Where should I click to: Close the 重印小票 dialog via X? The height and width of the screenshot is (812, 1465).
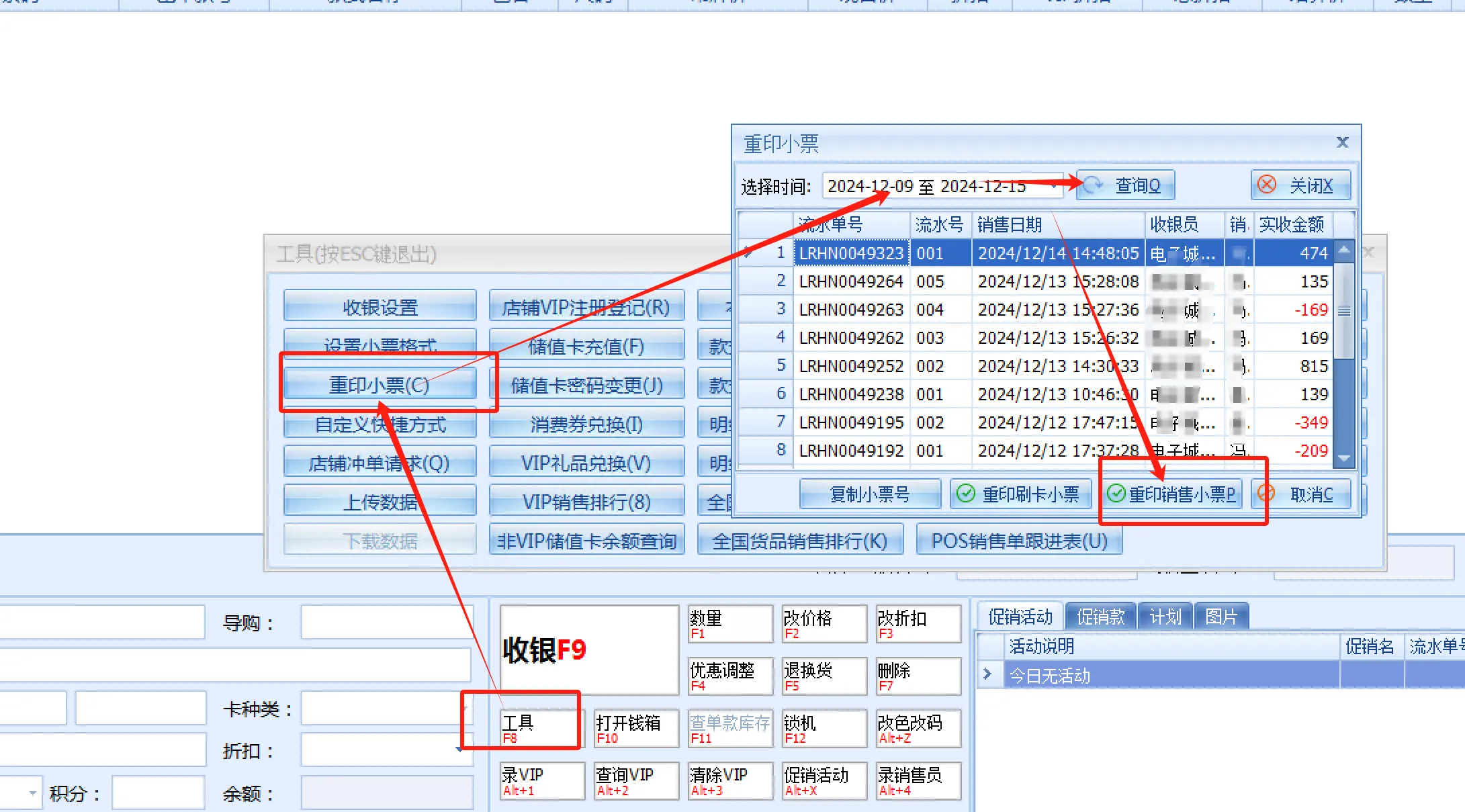[x=1342, y=142]
